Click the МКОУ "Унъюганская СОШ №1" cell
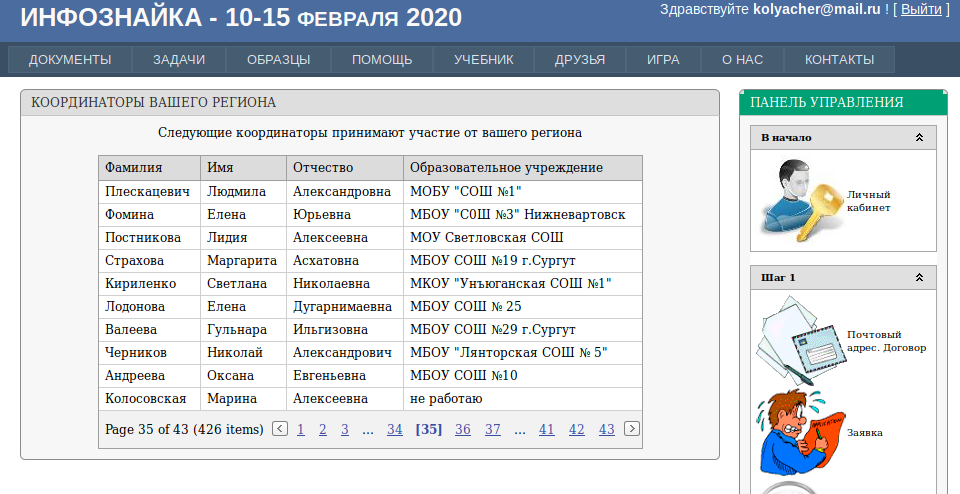 (523, 284)
